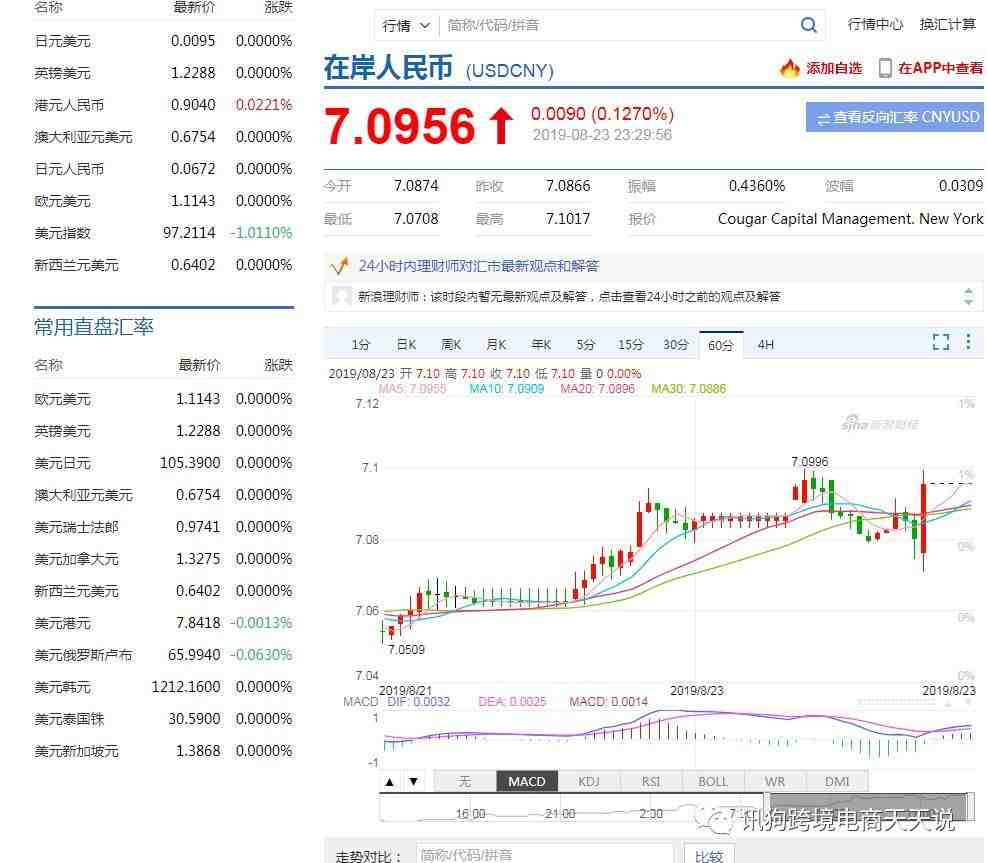Click 查看反向汇率 CNYUSD button
The image size is (987, 863).
[x=894, y=117]
